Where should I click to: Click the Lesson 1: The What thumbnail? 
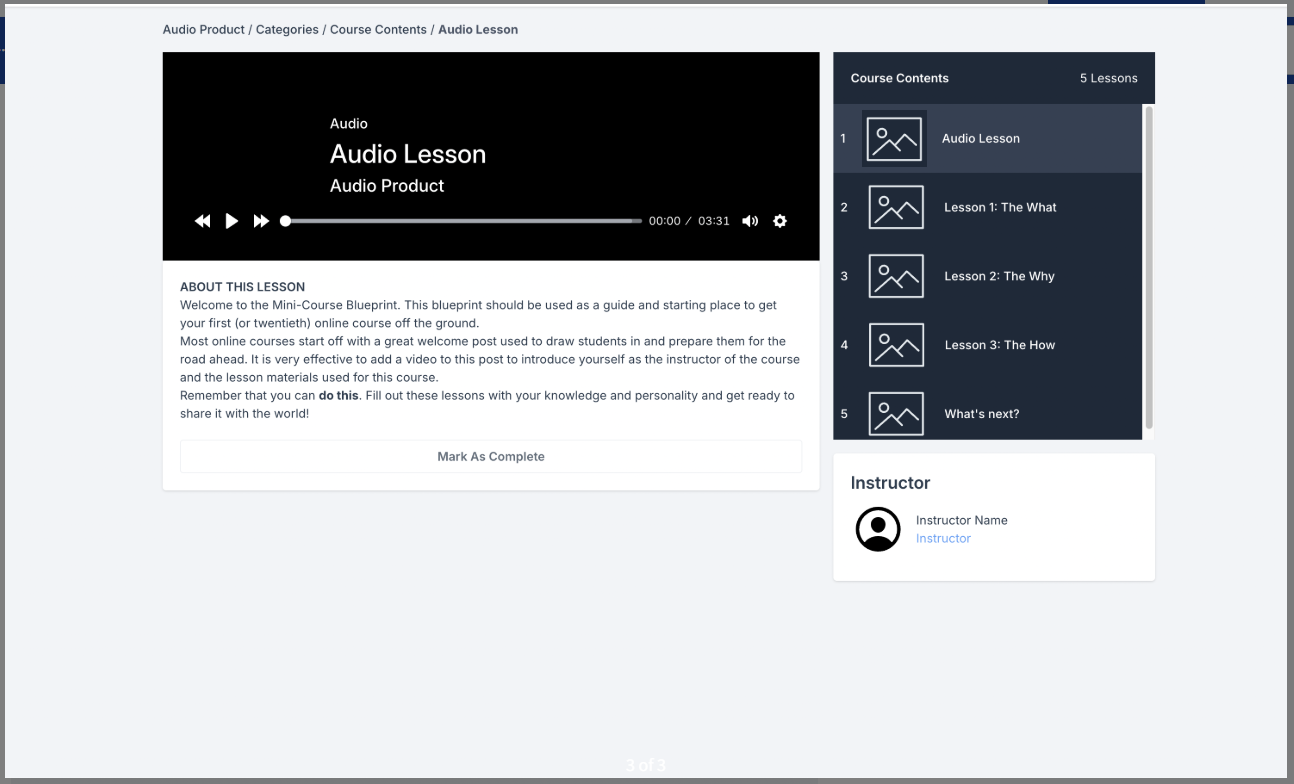coord(896,208)
